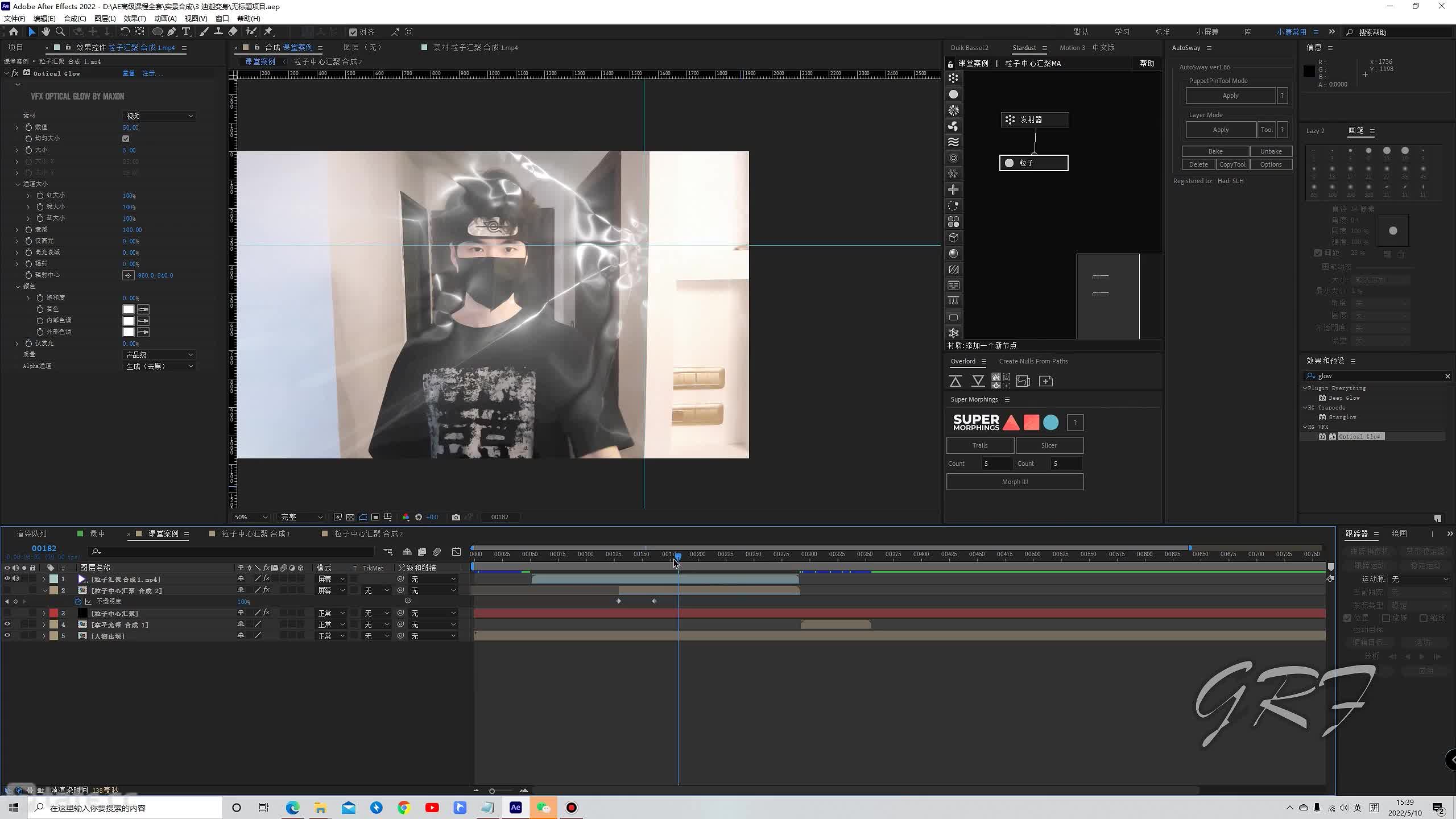Viewport: 1456px width, 819px height.
Task: Select the Pen tool
Action: coord(172,32)
